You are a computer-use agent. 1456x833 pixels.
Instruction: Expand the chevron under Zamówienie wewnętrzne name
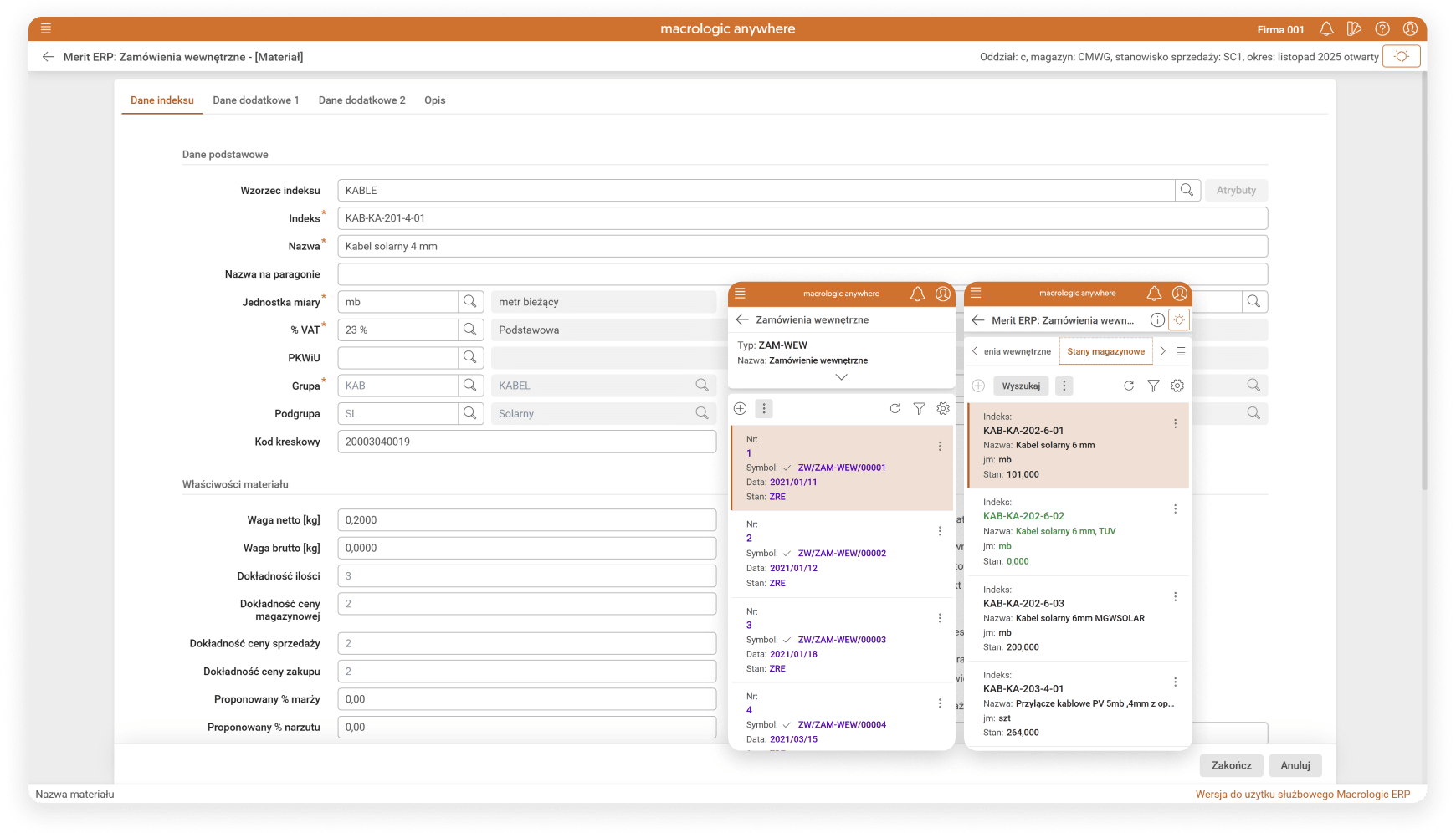841,377
